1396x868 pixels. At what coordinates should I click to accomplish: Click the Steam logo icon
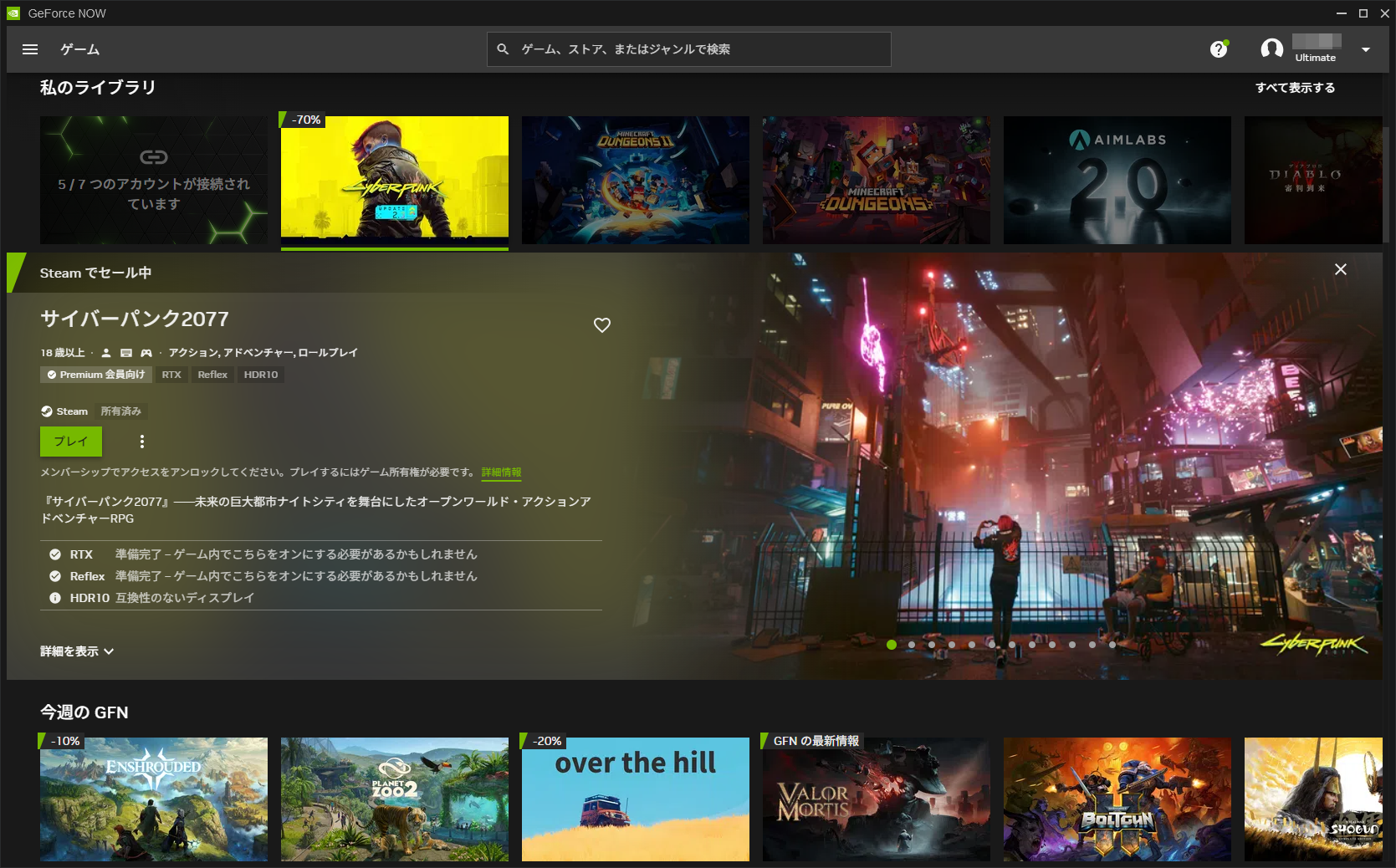pos(47,411)
